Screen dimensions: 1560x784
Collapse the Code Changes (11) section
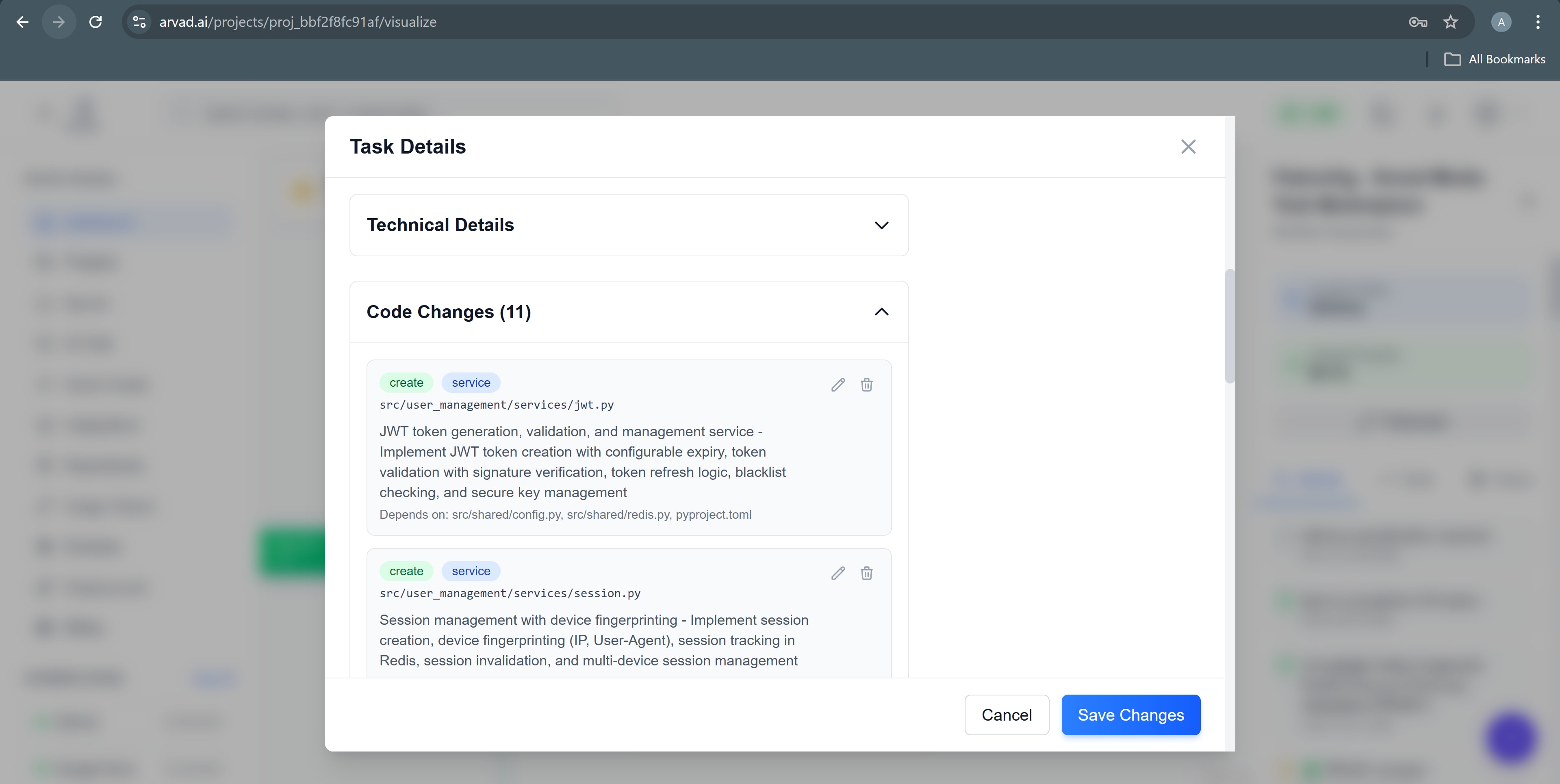(881, 312)
